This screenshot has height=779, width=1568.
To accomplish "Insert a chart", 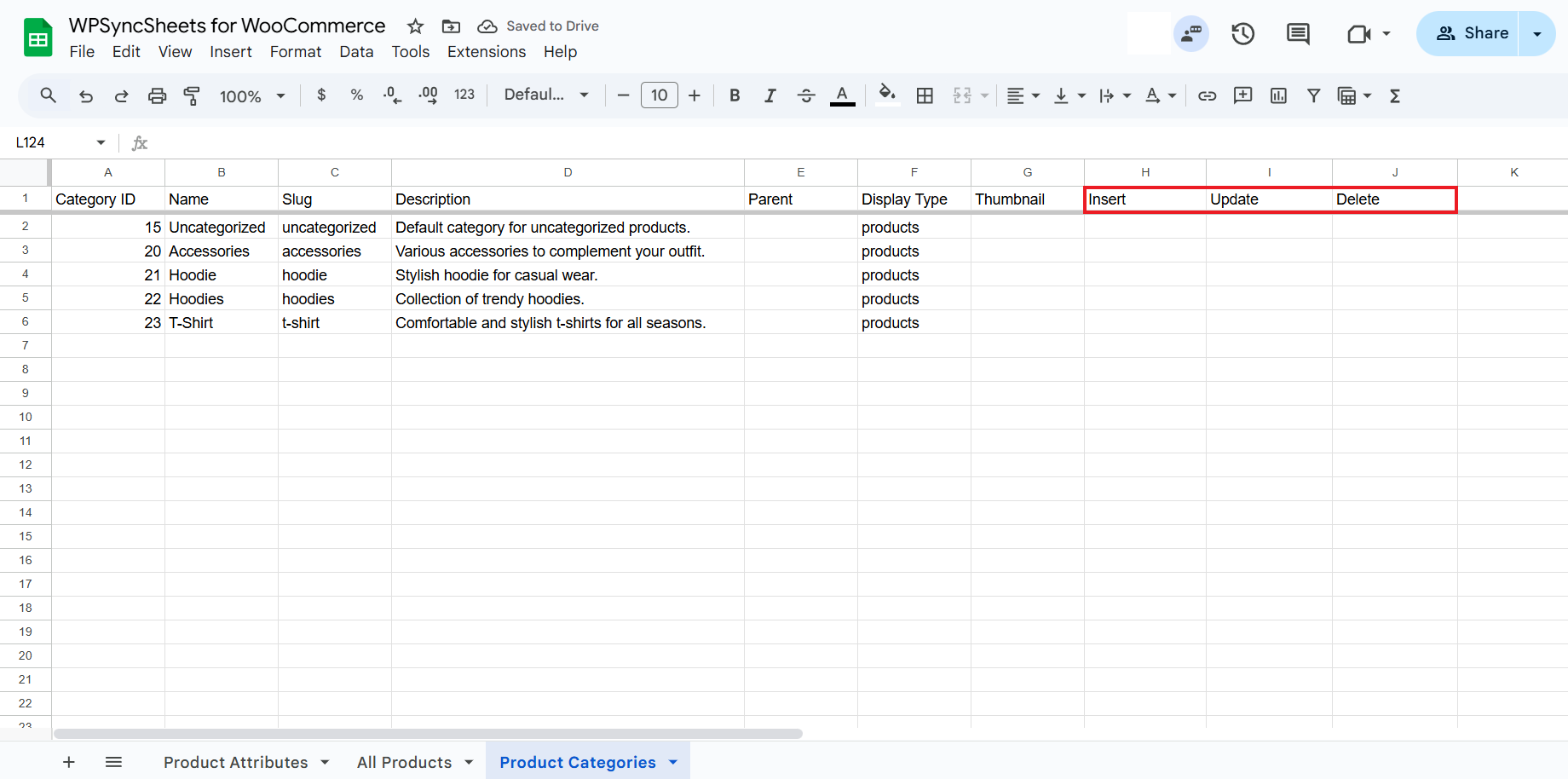I will click(x=1278, y=95).
